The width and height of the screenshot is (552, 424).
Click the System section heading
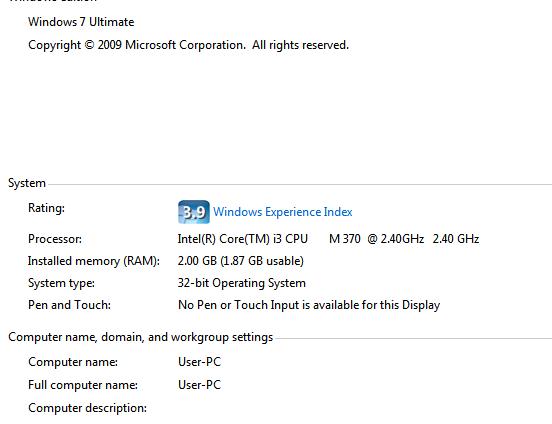click(x=27, y=183)
